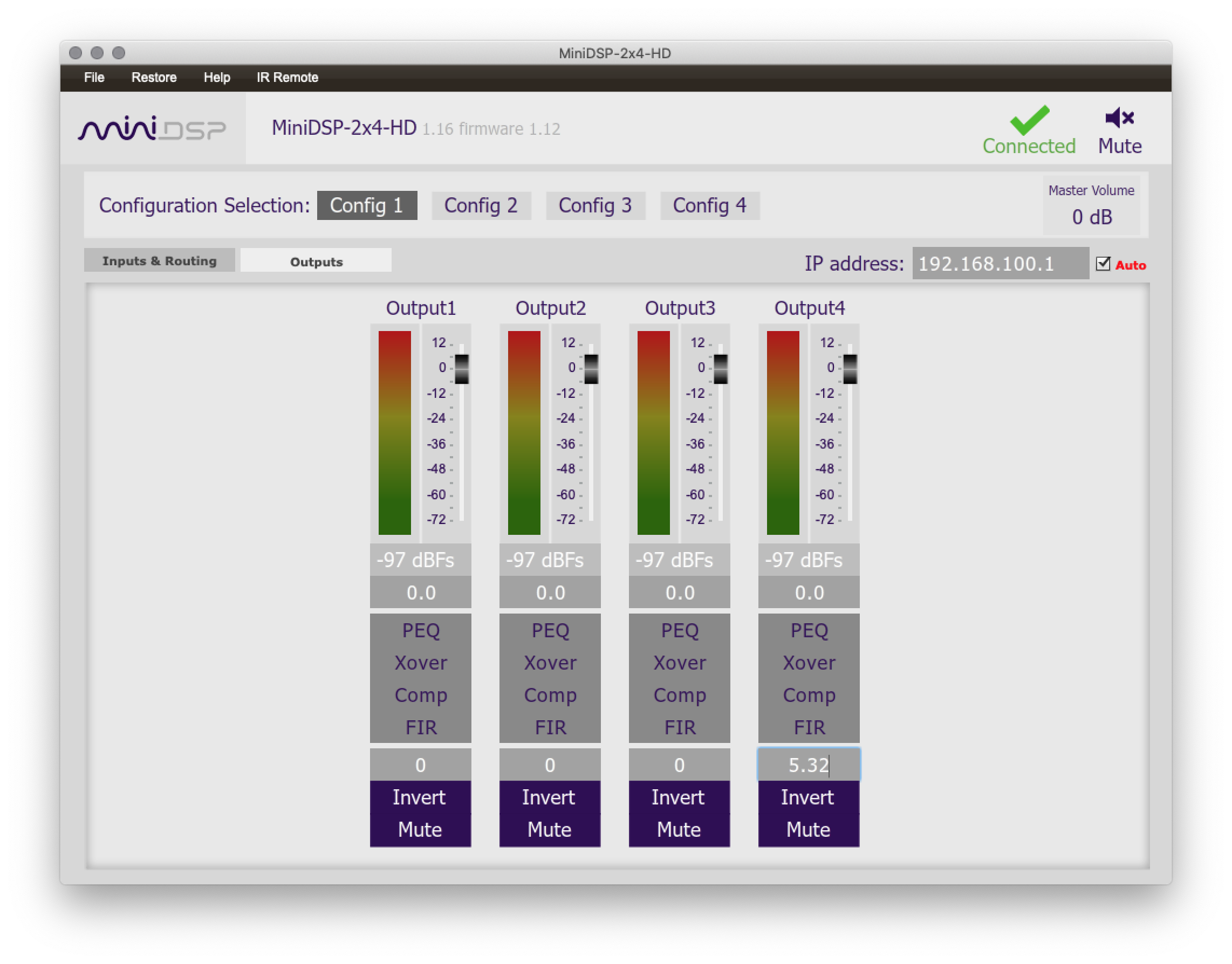The image size is (1232, 964).
Task: Open PEQ for Output4
Action: coord(809,630)
